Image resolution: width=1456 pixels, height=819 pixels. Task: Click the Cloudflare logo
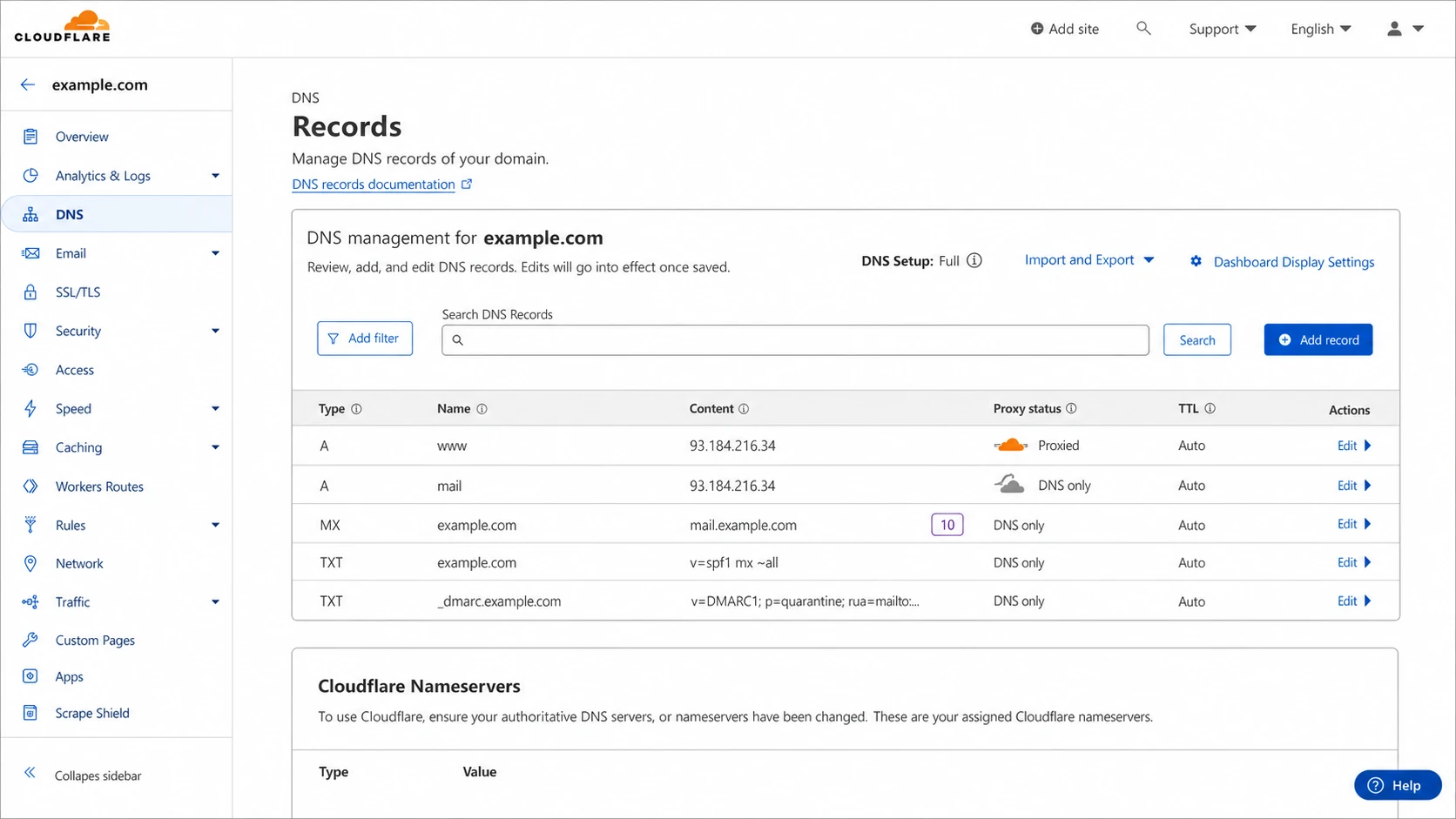coord(63,26)
